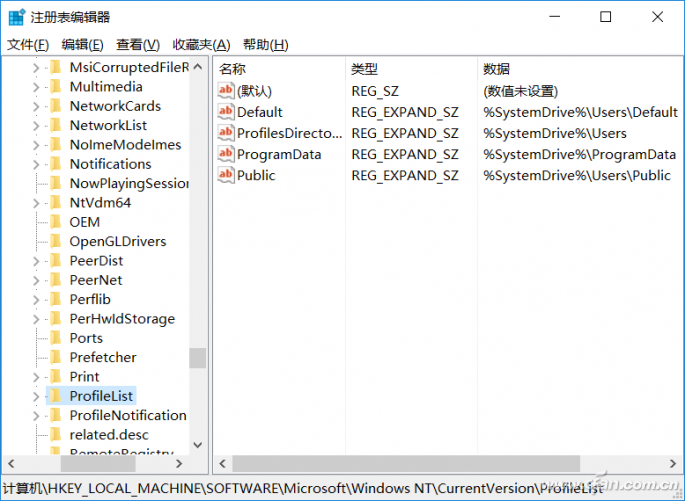Expand the NoImeModeImes key
Image resolution: width=685 pixels, height=501 pixels.
point(36,145)
